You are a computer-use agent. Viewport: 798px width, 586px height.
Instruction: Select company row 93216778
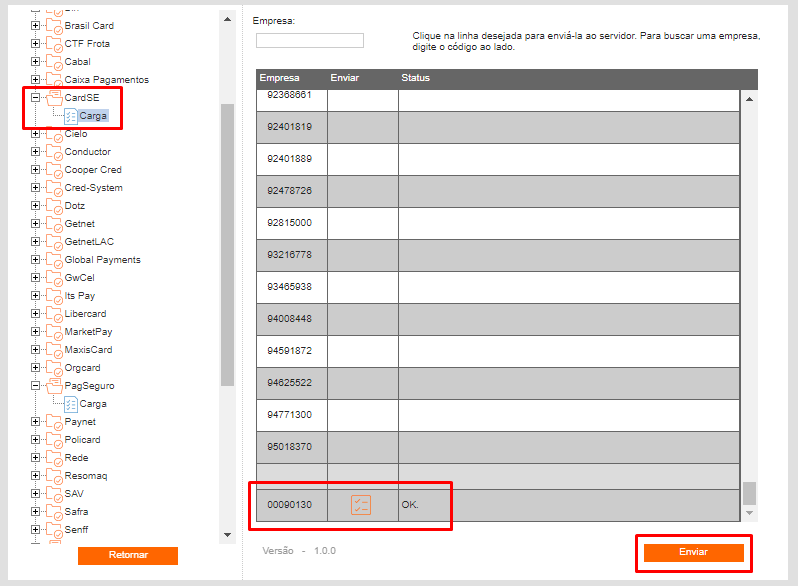pos(498,256)
